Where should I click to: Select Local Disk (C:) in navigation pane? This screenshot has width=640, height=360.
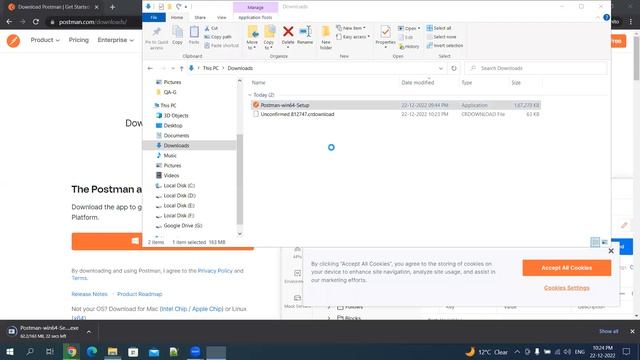pos(179,185)
